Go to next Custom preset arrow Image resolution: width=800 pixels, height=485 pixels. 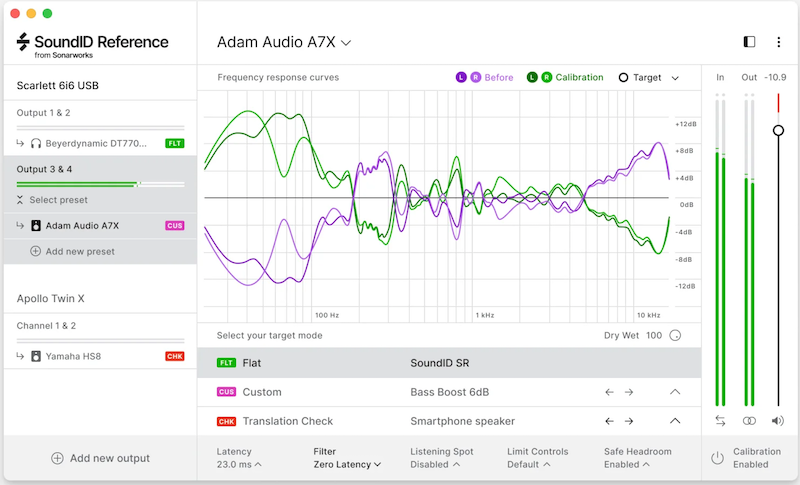629,392
